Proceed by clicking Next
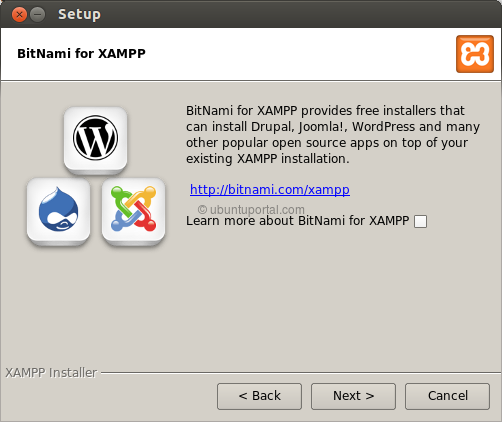The width and height of the screenshot is (502, 422). 353,396
